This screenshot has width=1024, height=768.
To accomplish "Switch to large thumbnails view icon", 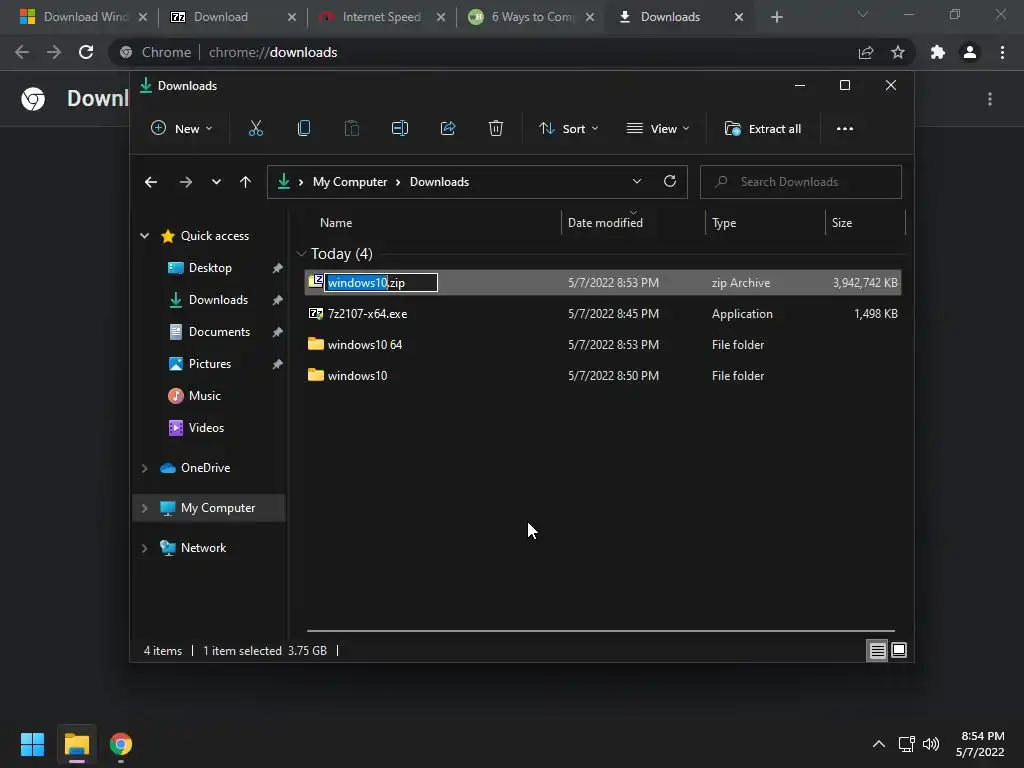I will coord(899,650).
